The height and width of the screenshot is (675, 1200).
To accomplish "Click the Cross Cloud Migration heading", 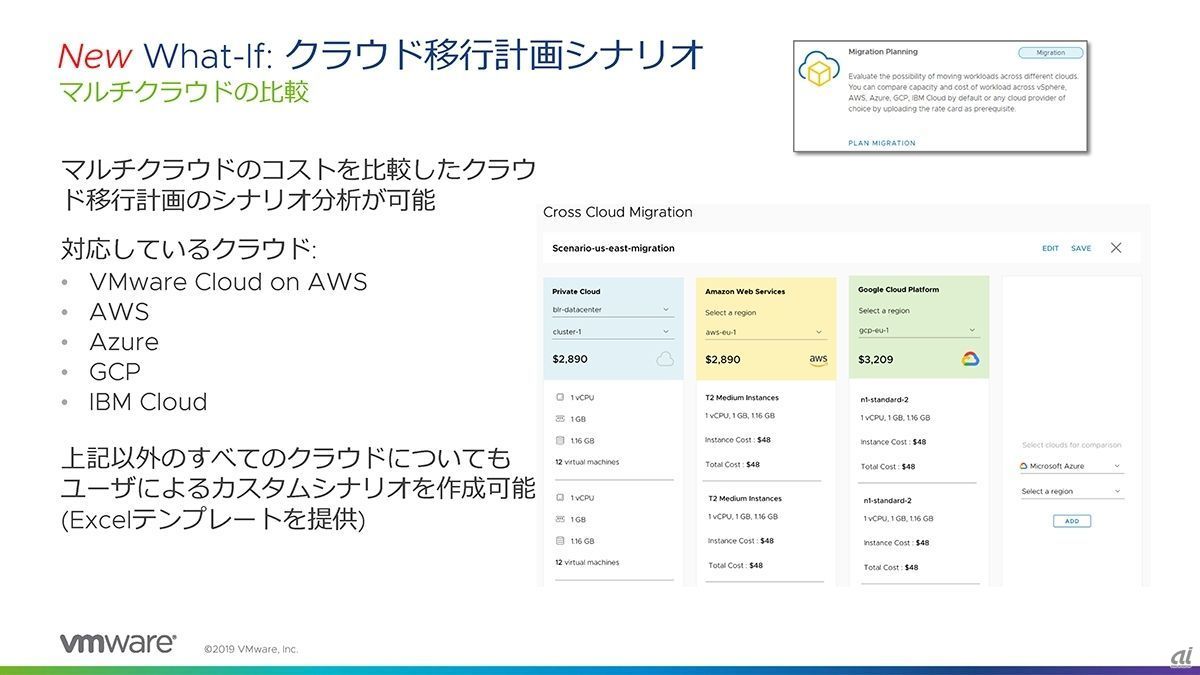I will coord(617,212).
